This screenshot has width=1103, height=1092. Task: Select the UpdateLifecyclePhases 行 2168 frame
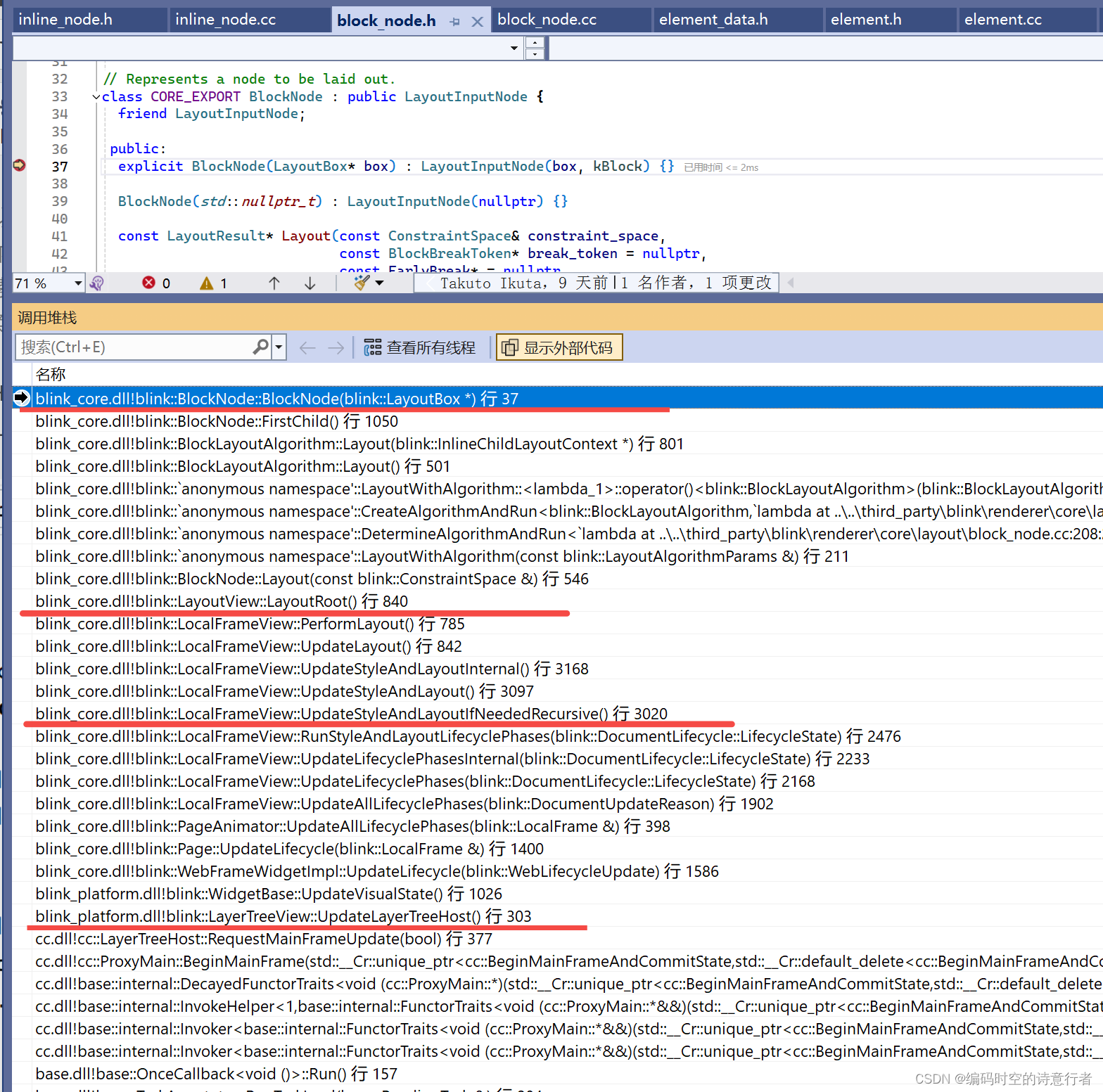click(568, 781)
